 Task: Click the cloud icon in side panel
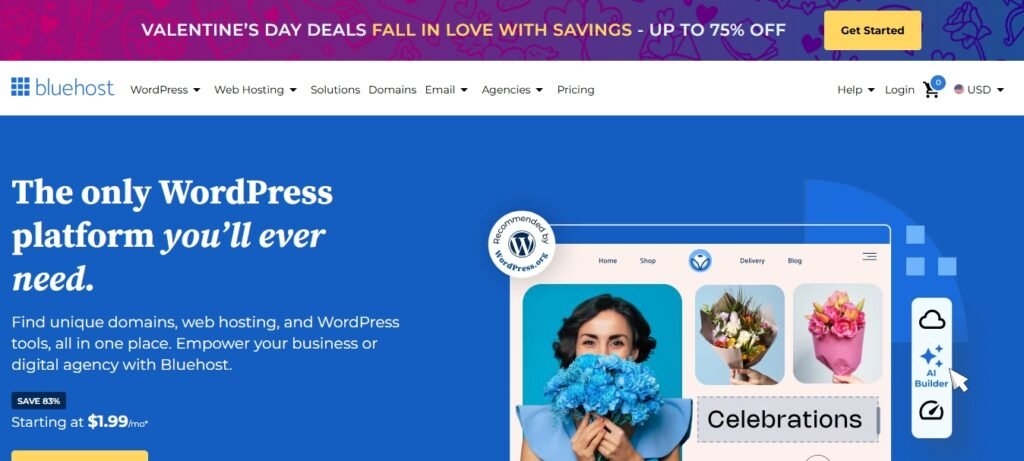tap(932, 320)
